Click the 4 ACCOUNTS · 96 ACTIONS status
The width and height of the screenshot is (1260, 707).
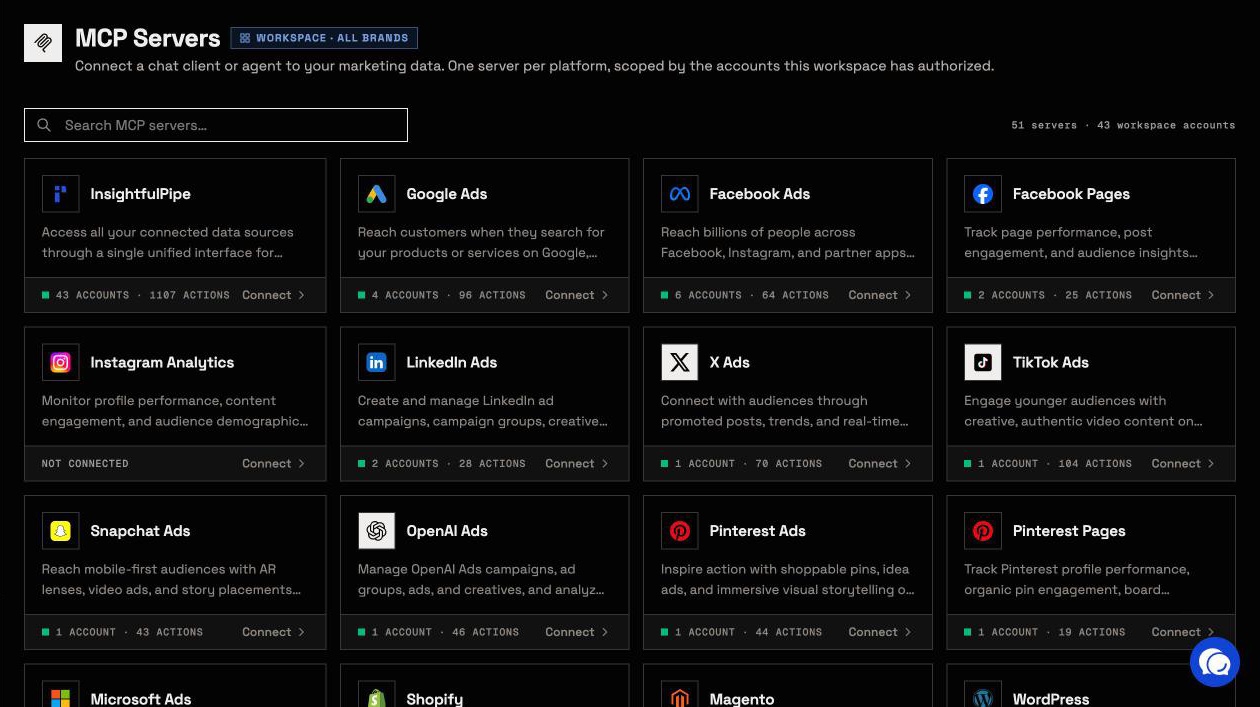442,295
